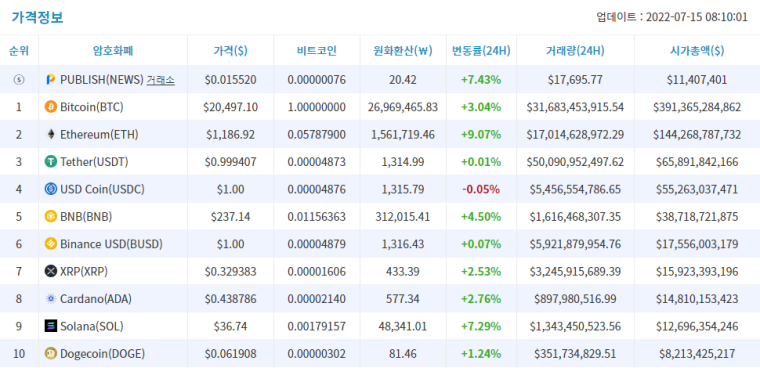Select the Ethereum(ETH) coin name

pyautogui.click(x=99, y=134)
